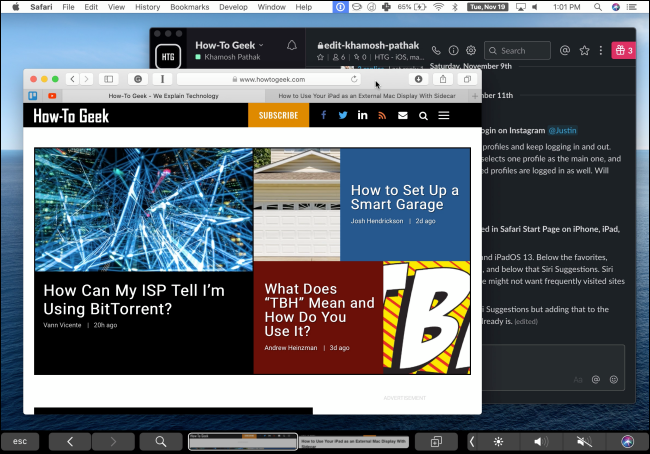Tap the Touch Bar brightness control

pyautogui.click(x=498, y=442)
